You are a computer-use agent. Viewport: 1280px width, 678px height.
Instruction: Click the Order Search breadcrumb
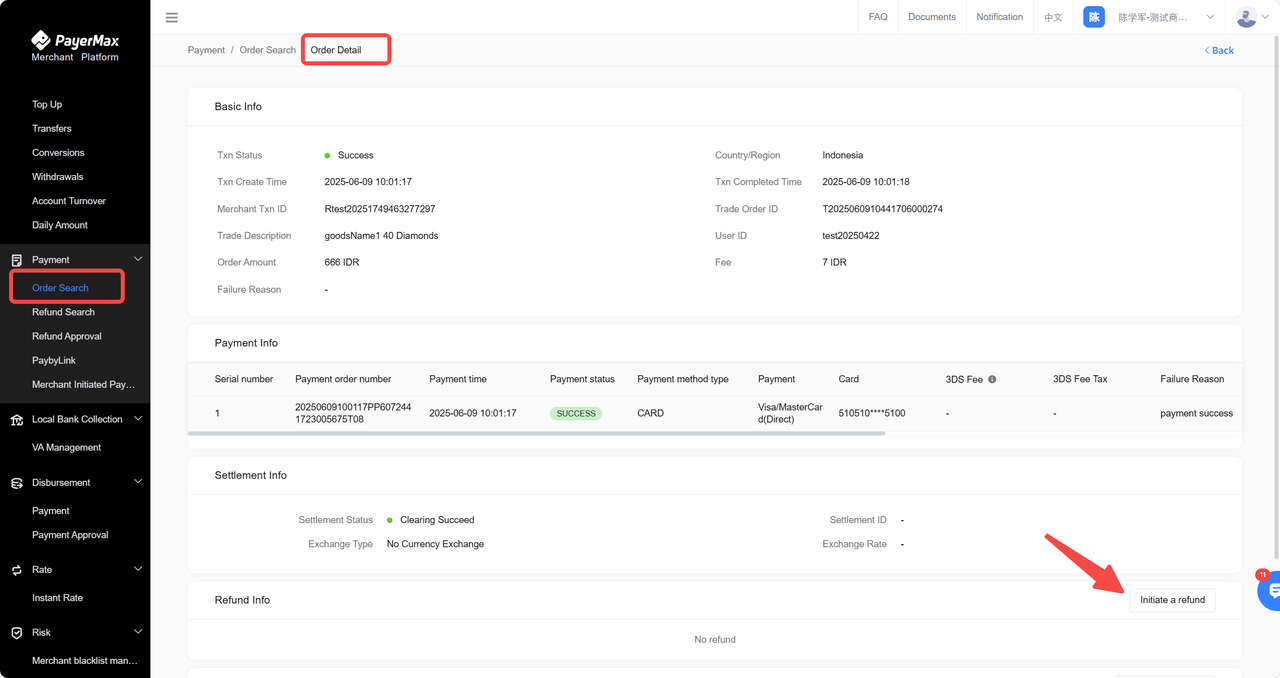[x=268, y=50]
